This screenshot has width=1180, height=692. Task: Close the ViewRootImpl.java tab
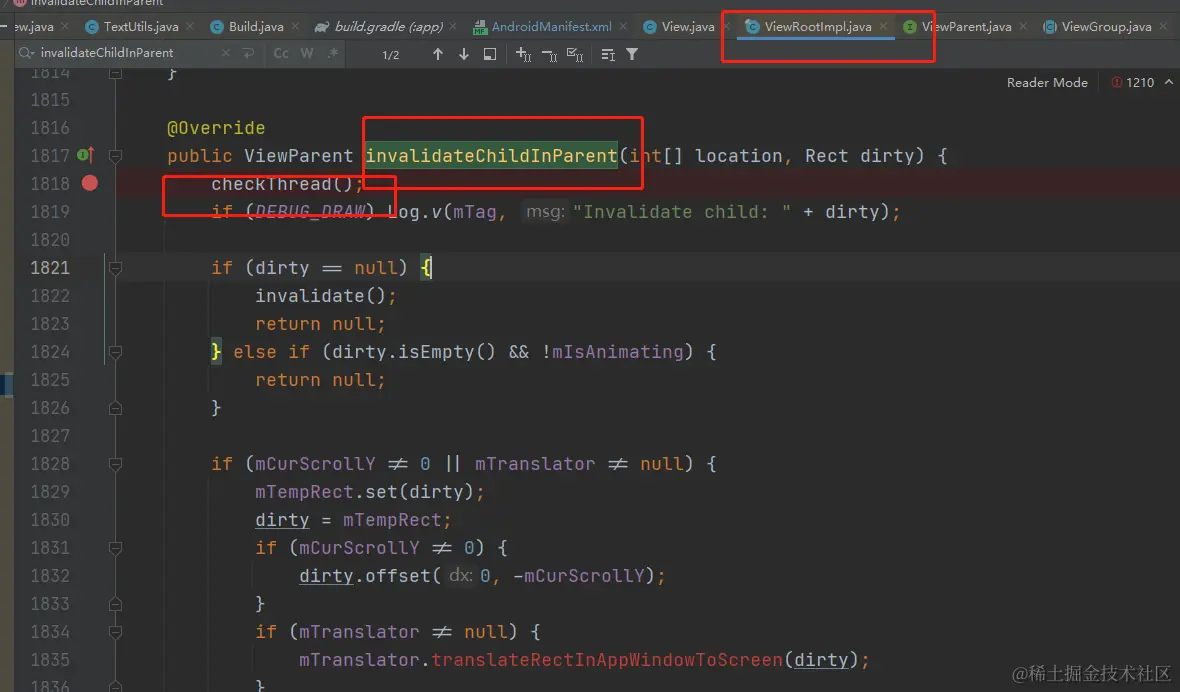(x=883, y=26)
